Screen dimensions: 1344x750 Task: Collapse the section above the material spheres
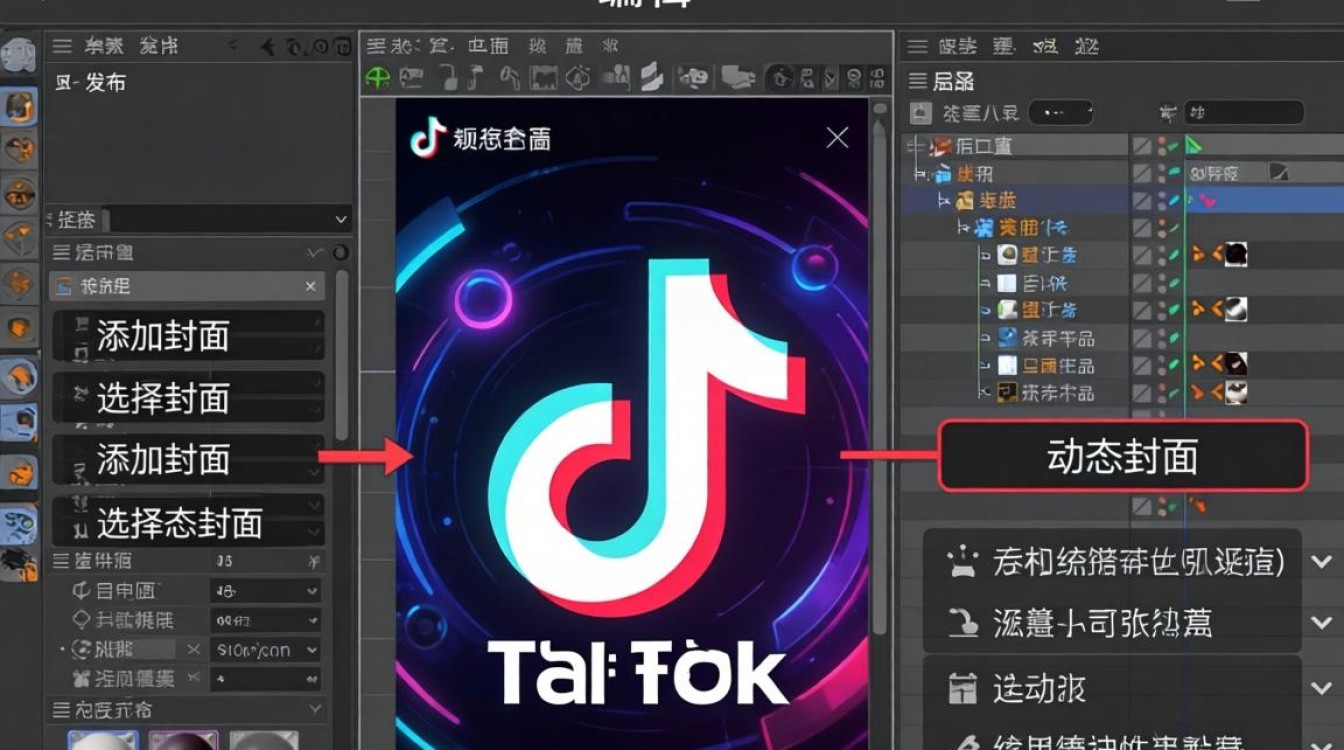(x=316, y=710)
